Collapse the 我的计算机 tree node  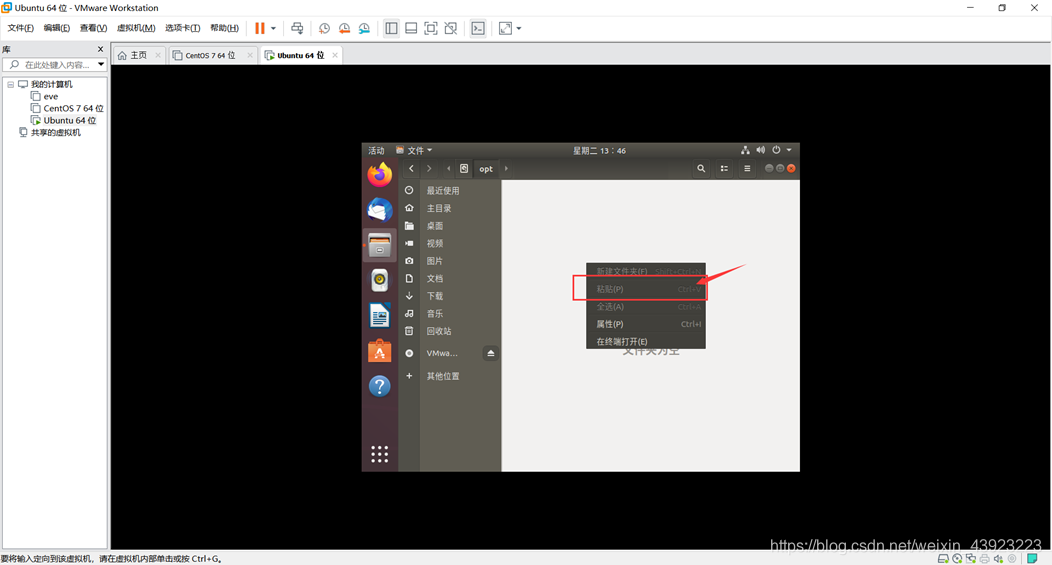[x=11, y=85]
